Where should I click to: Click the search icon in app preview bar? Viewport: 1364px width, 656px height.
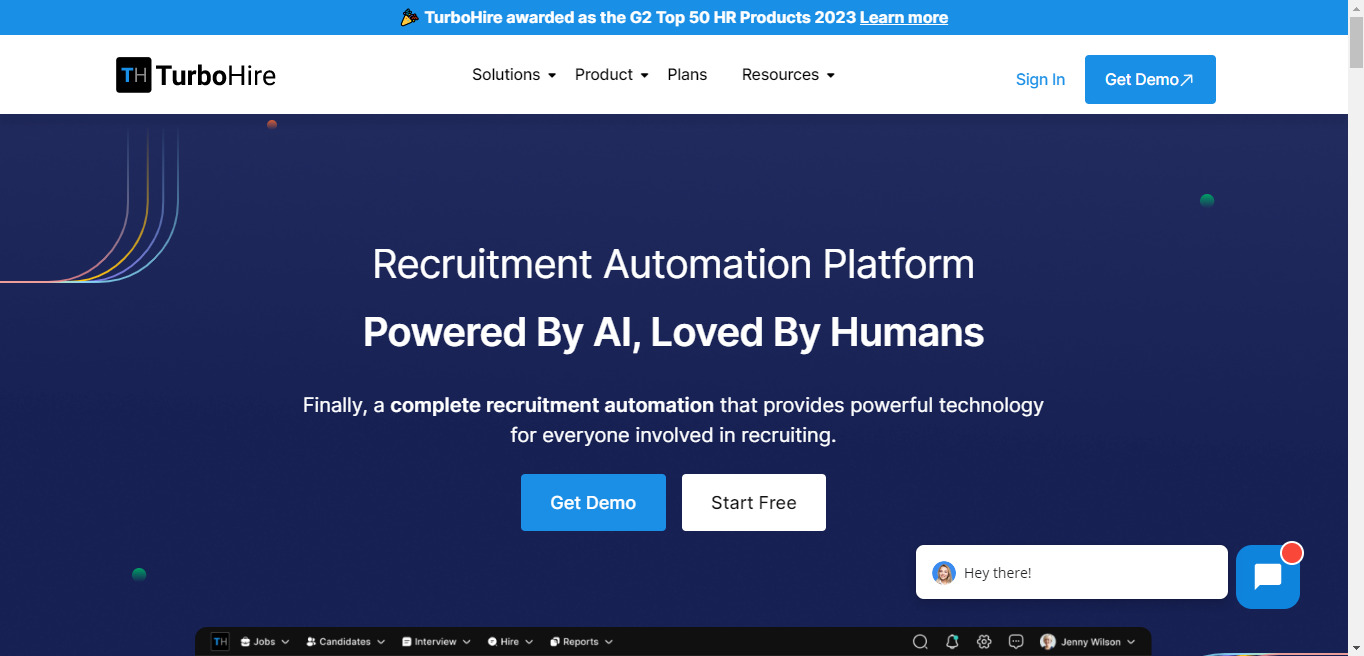(x=920, y=642)
